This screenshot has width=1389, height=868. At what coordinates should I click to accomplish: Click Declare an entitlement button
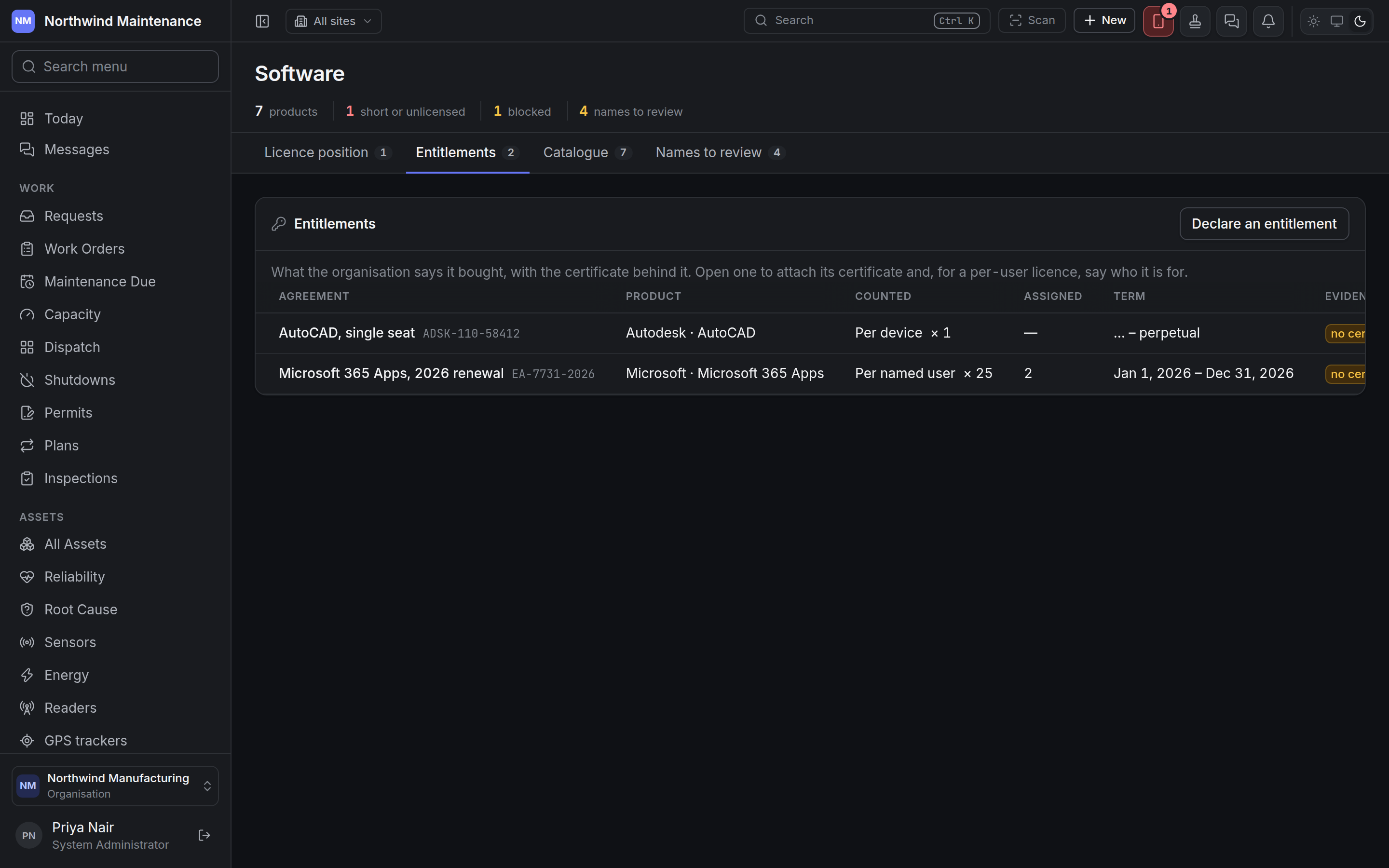(x=1264, y=224)
